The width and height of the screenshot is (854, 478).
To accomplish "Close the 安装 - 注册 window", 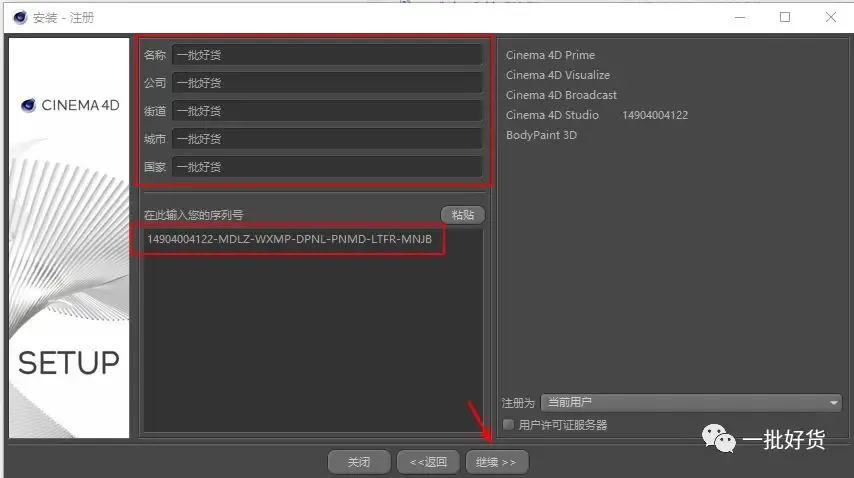I will coord(831,17).
